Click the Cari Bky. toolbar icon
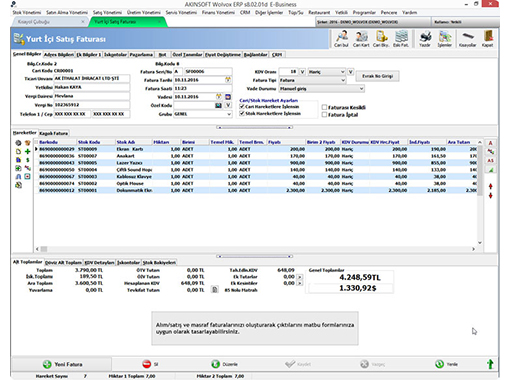Viewport: 510px width, 380px height. tap(381, 38)
